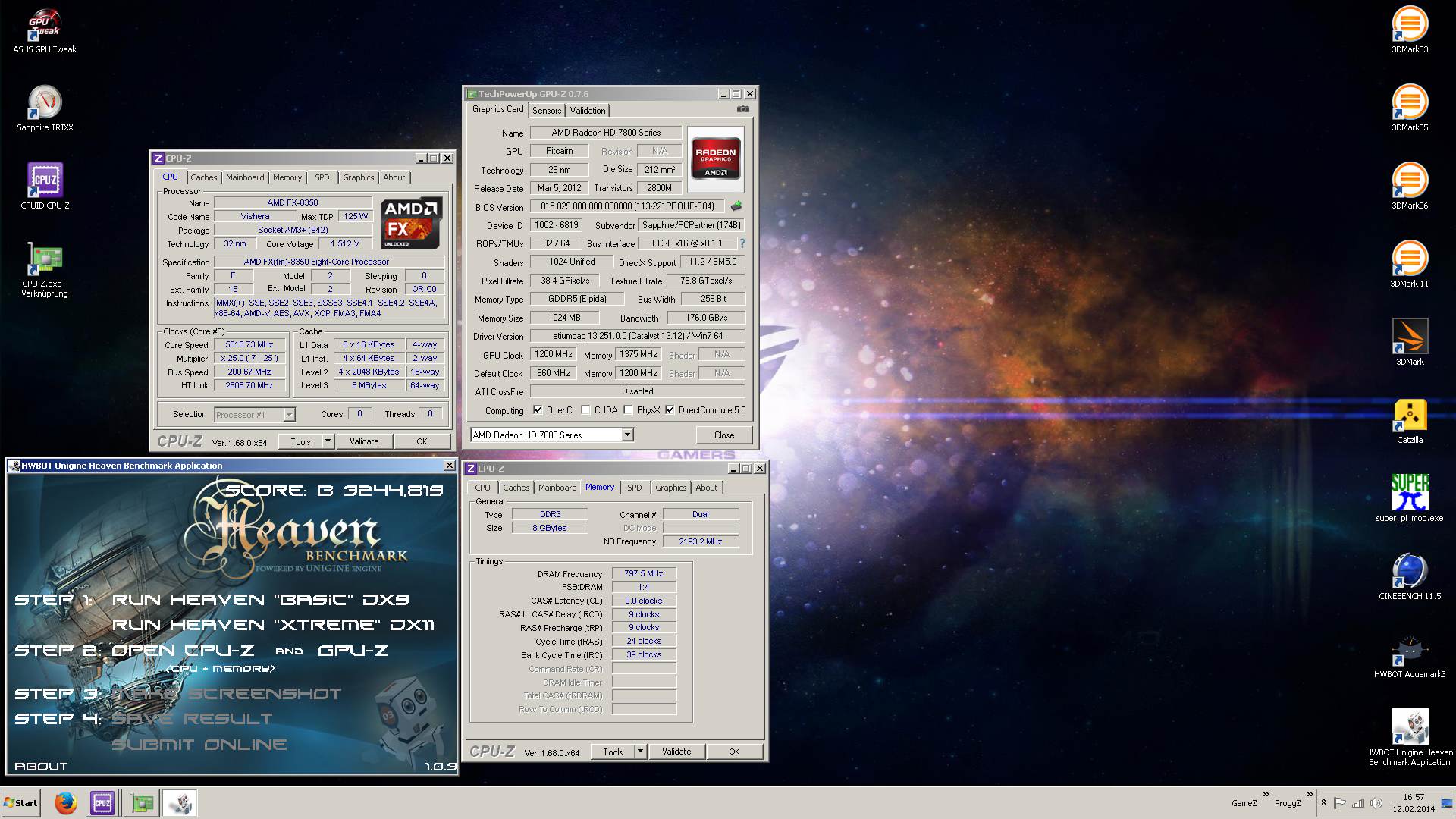Screen dimensions: 1456x819
Task: Click OK in the upper CPU-Z window
Action: (422, 441)
